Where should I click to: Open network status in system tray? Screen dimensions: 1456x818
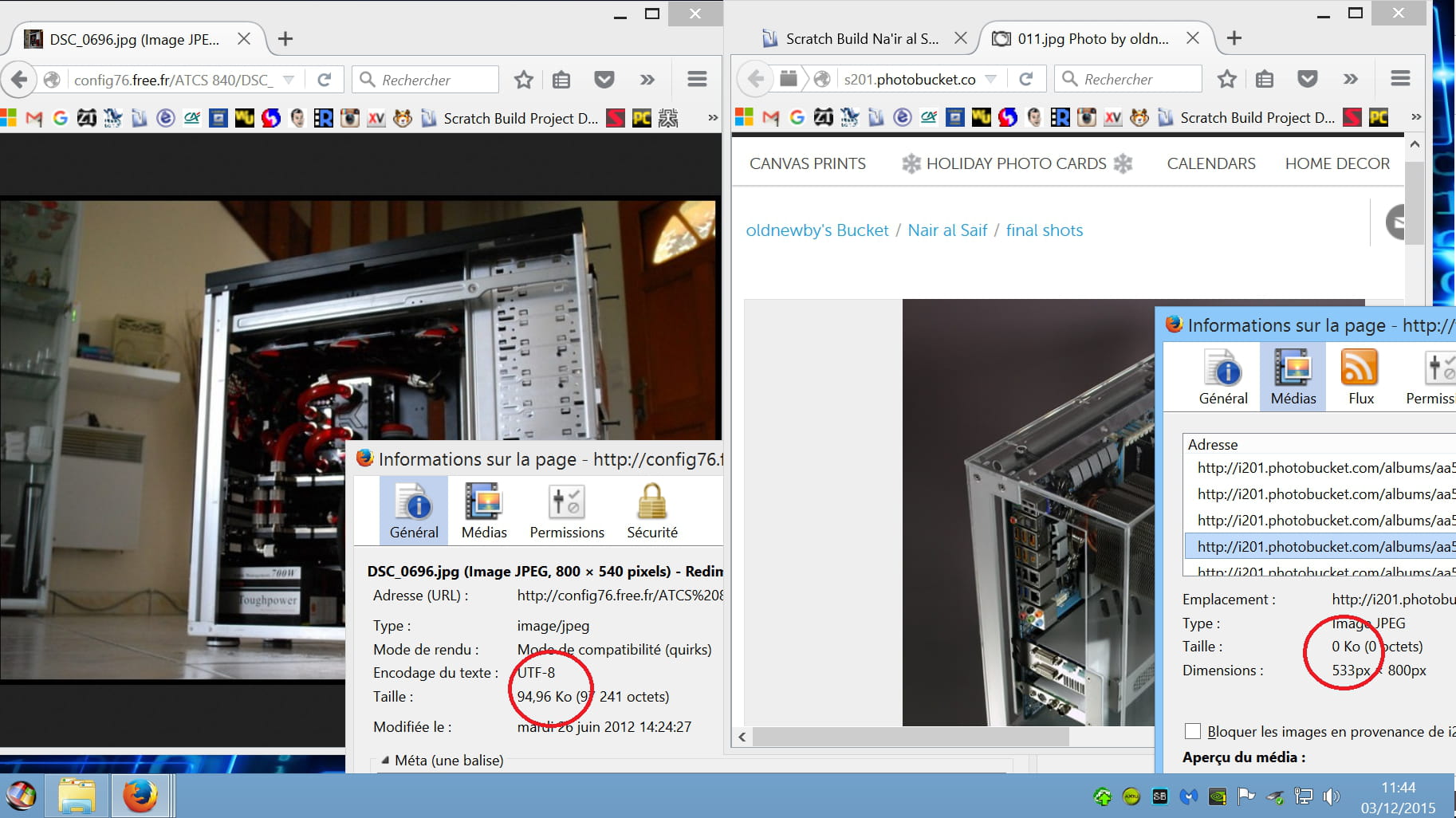click(x=1304, y=796)
